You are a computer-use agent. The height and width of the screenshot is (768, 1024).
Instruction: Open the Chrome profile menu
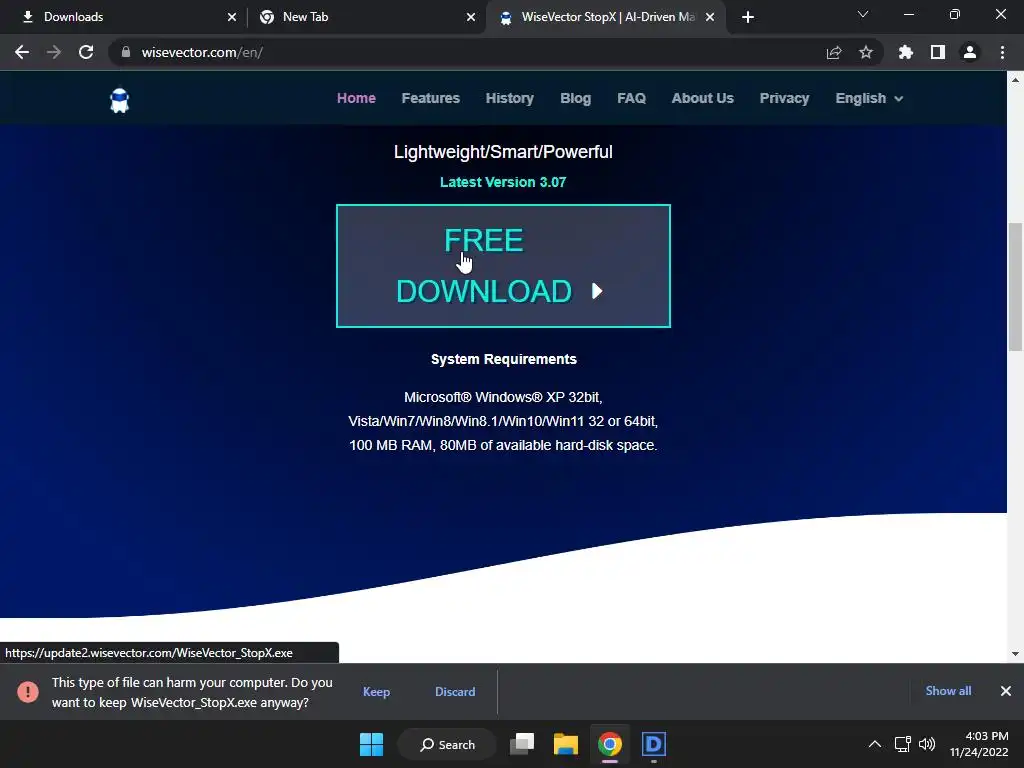(x=970, y=52)
